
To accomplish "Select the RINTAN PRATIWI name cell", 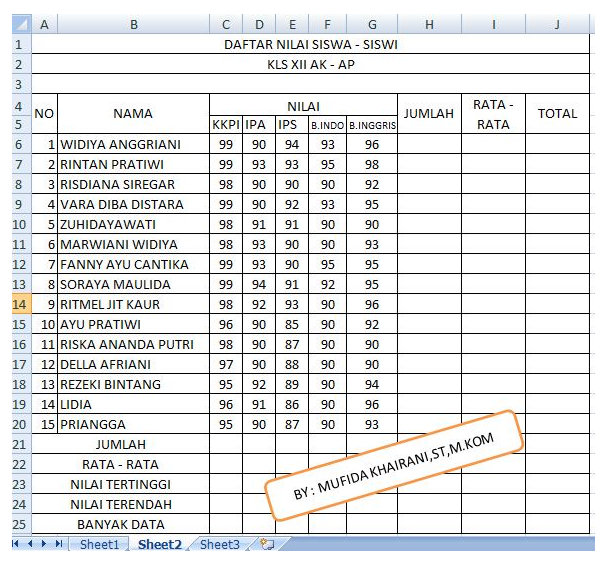I will click(x=133, y=164).
